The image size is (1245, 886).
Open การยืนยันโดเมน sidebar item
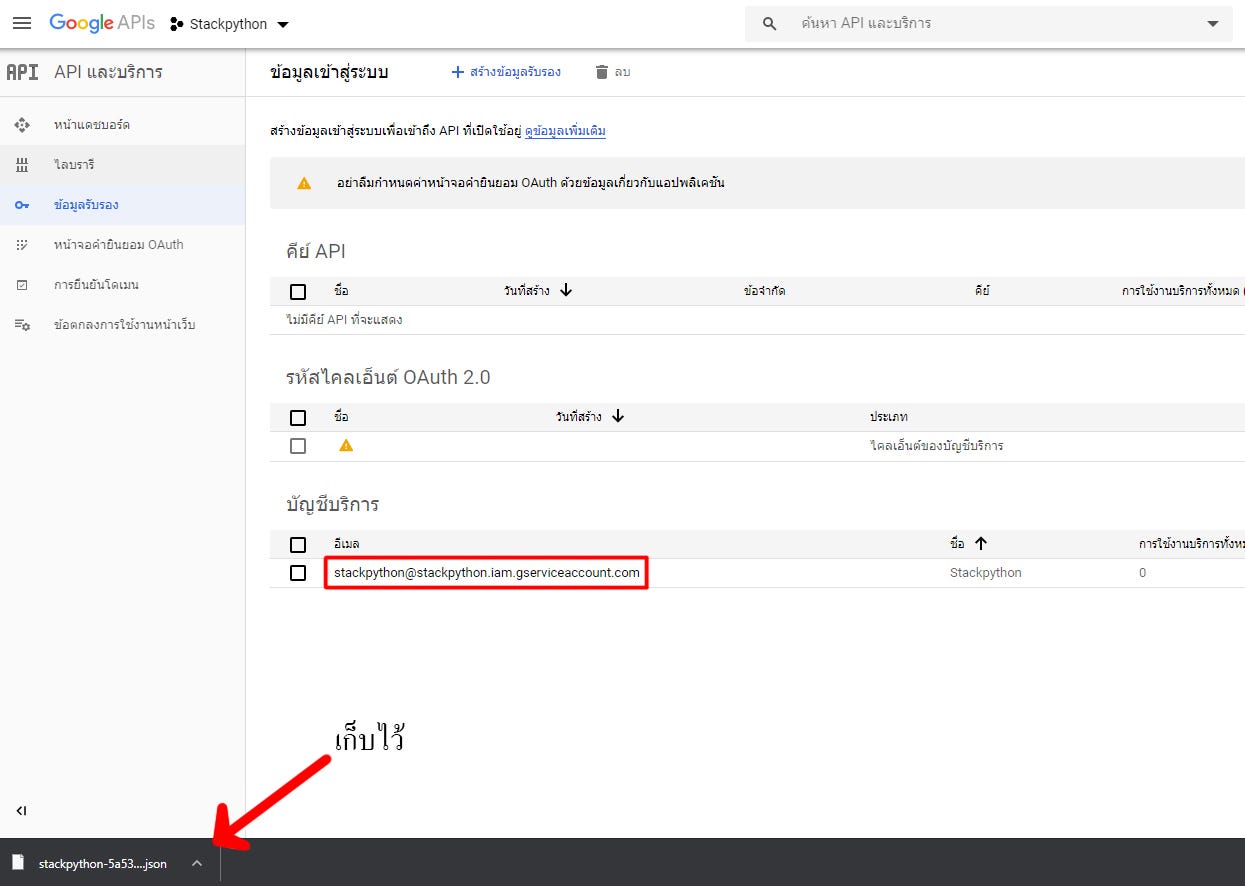[122, 285]
